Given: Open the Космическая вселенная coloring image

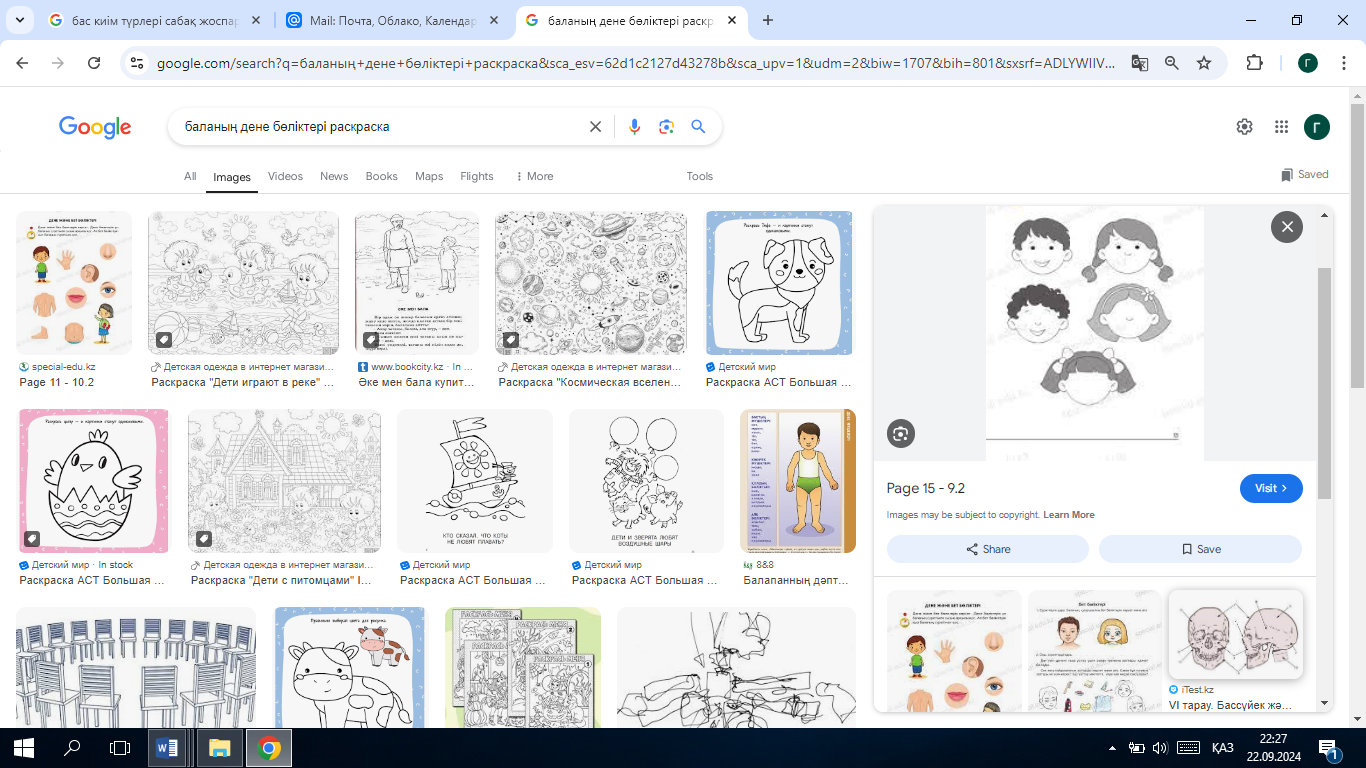Looking at the screenshot, I should [591, 283].
